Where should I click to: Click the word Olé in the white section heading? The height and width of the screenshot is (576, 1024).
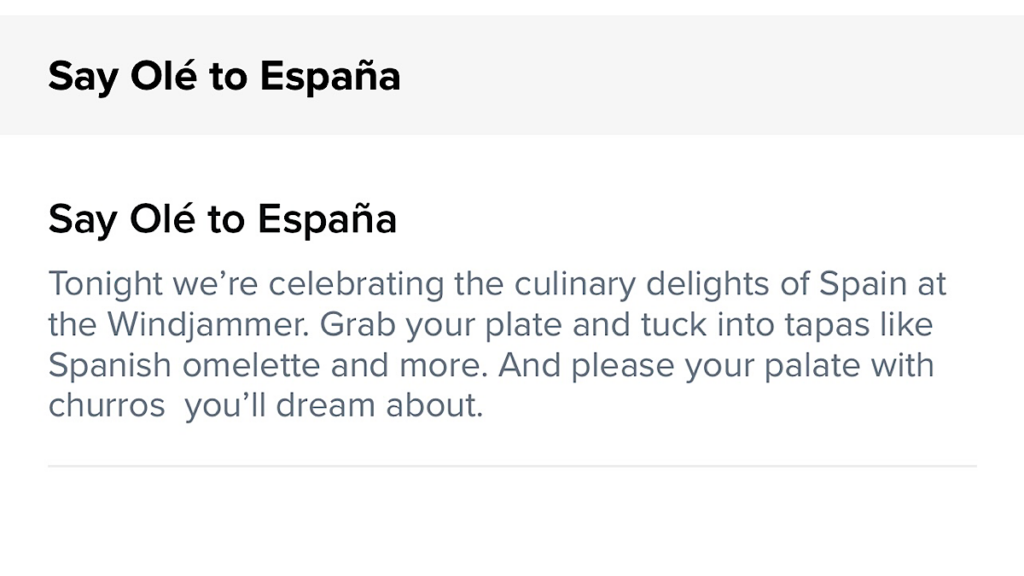point(162,218)
